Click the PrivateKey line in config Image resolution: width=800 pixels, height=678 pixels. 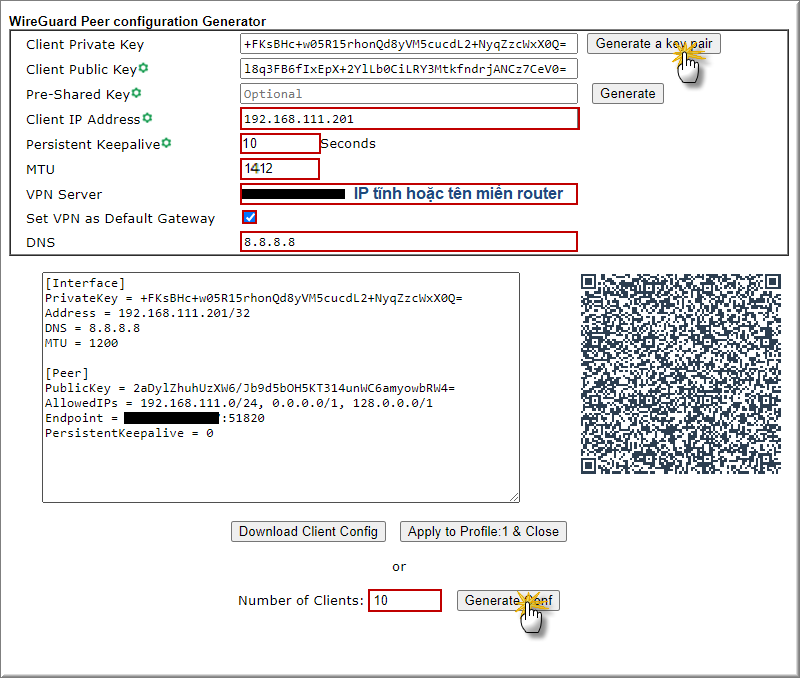coord(254,298)
